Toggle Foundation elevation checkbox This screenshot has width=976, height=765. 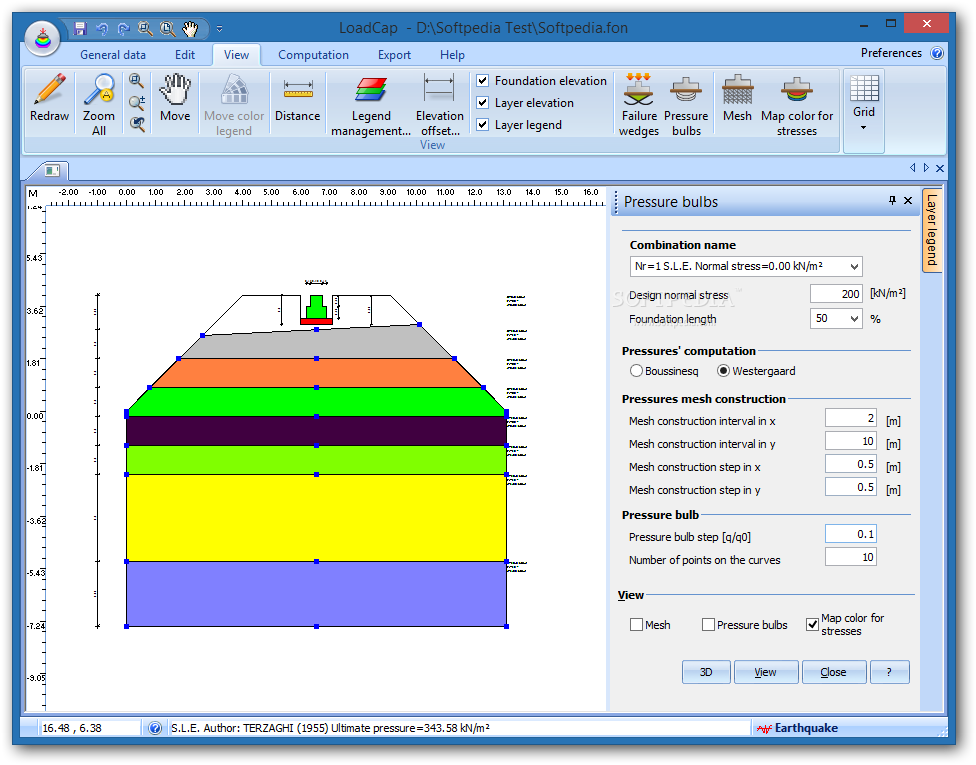(482, 80)
